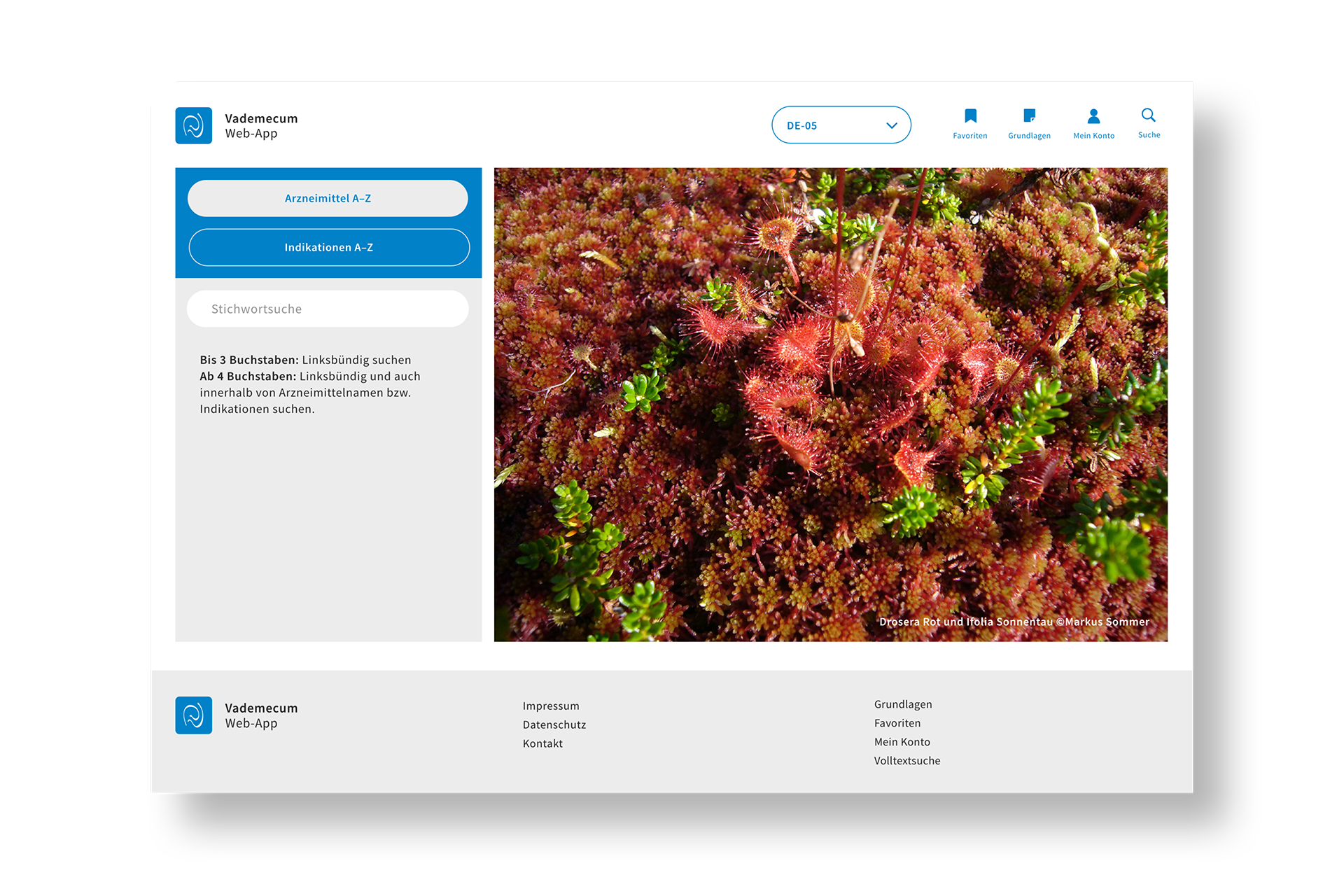Open the Datenschutz footer link
1344x896 pixels.
tap(554, 725)
